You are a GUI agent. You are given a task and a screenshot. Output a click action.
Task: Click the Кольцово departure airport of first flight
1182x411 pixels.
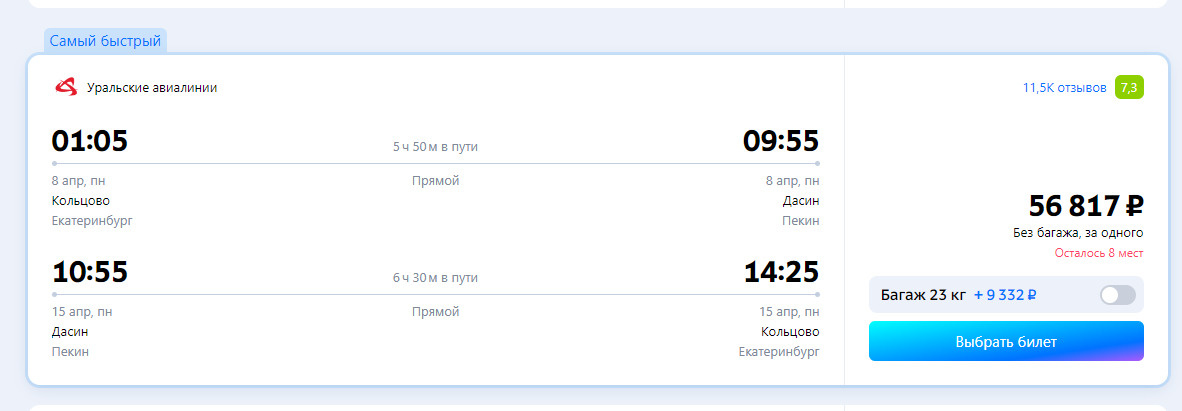click(x=81, y=201)
